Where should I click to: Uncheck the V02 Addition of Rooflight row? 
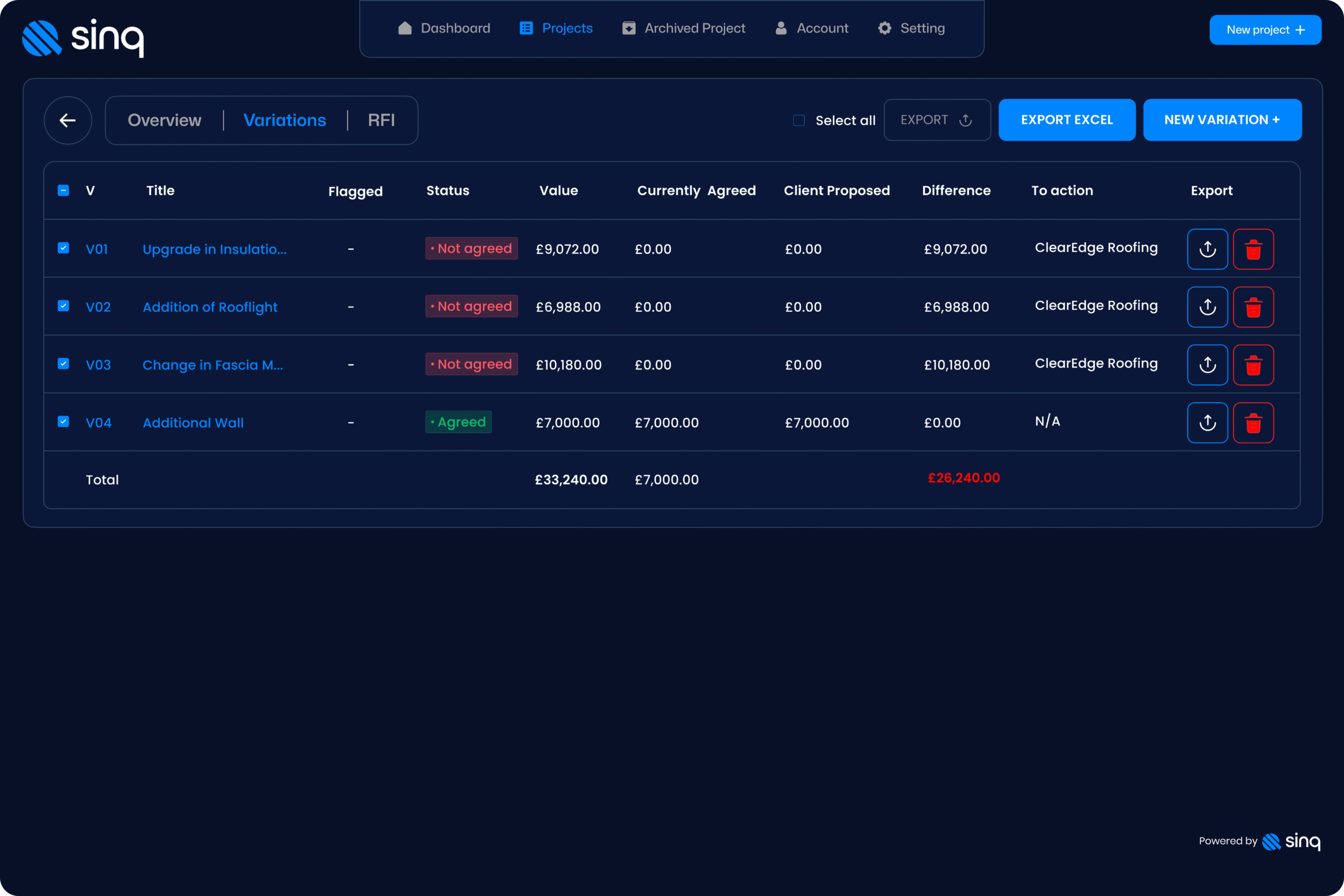pos(63,307)
